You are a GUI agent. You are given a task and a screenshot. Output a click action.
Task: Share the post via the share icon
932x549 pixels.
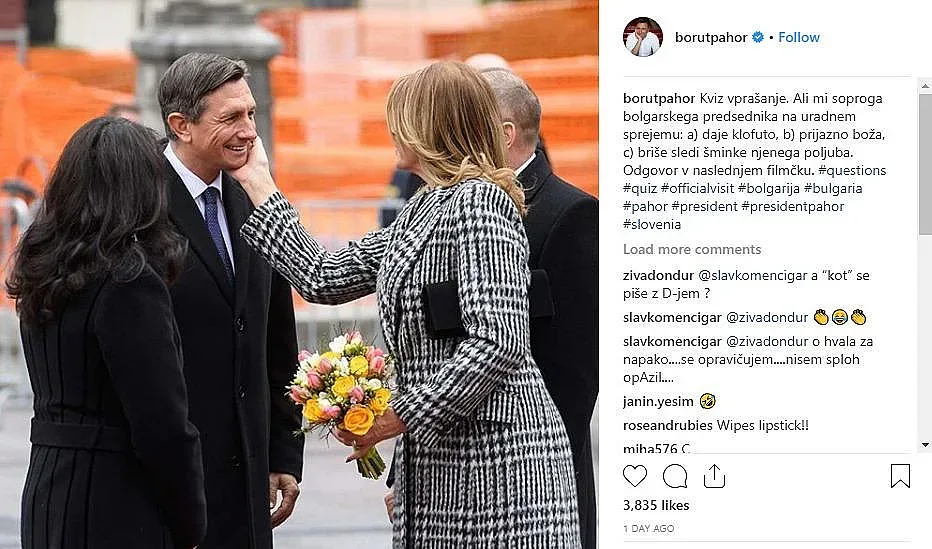(714, 476)
